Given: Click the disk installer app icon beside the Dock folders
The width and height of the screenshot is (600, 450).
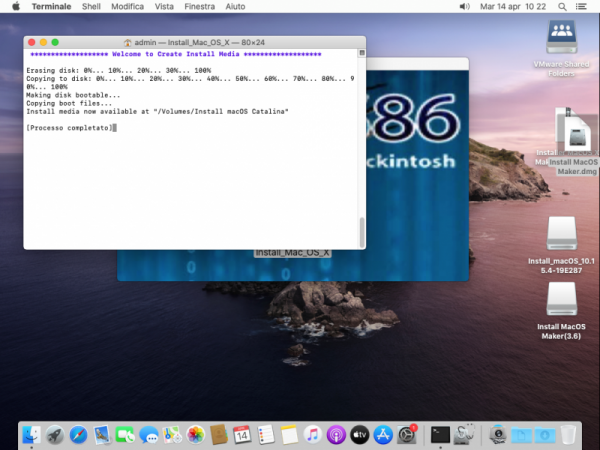Looking at the screenshot, I should click(x=498, y=435).
